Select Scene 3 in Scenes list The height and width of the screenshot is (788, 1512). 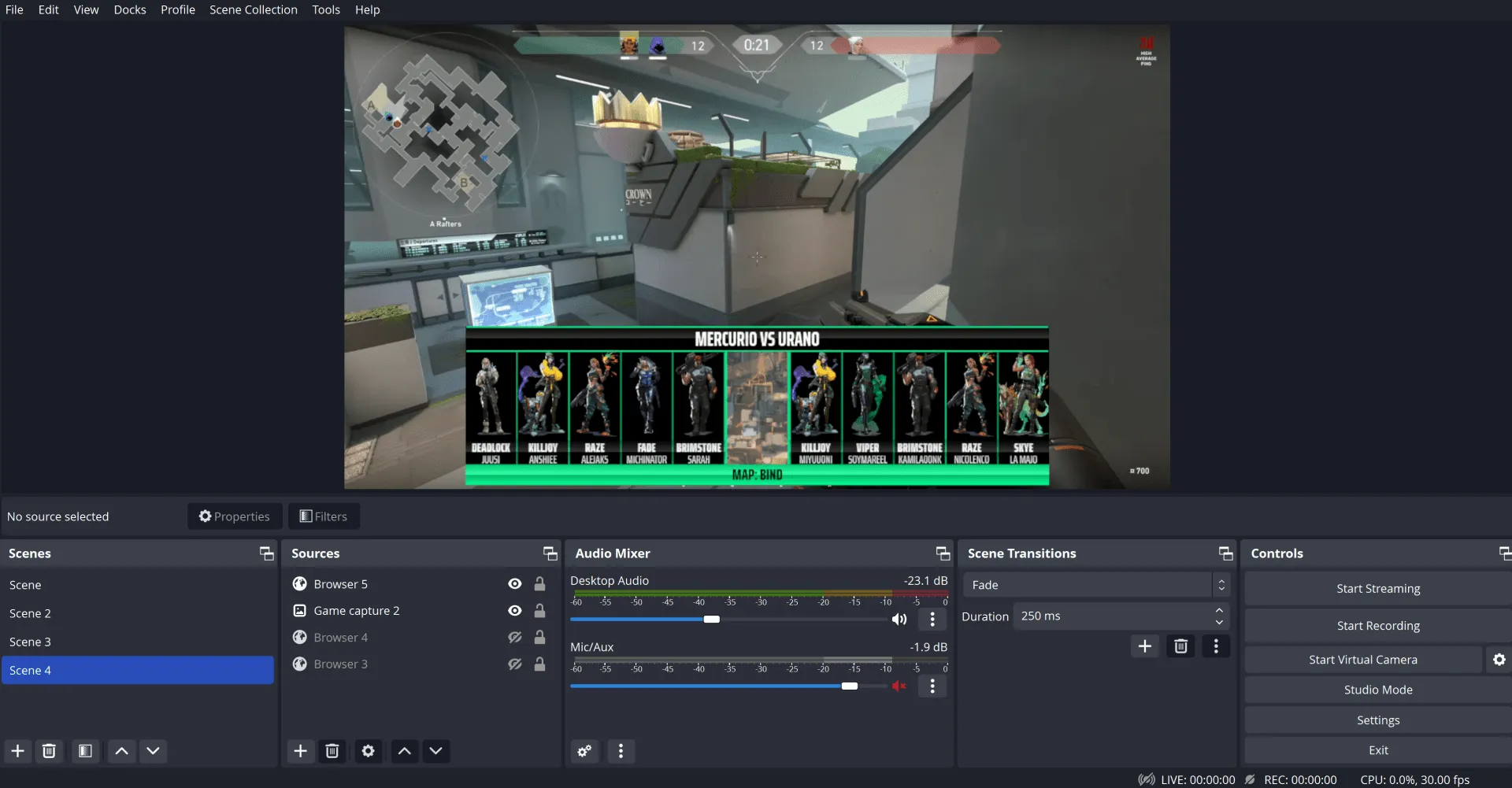pyautogui.click(x=138, y=642)
